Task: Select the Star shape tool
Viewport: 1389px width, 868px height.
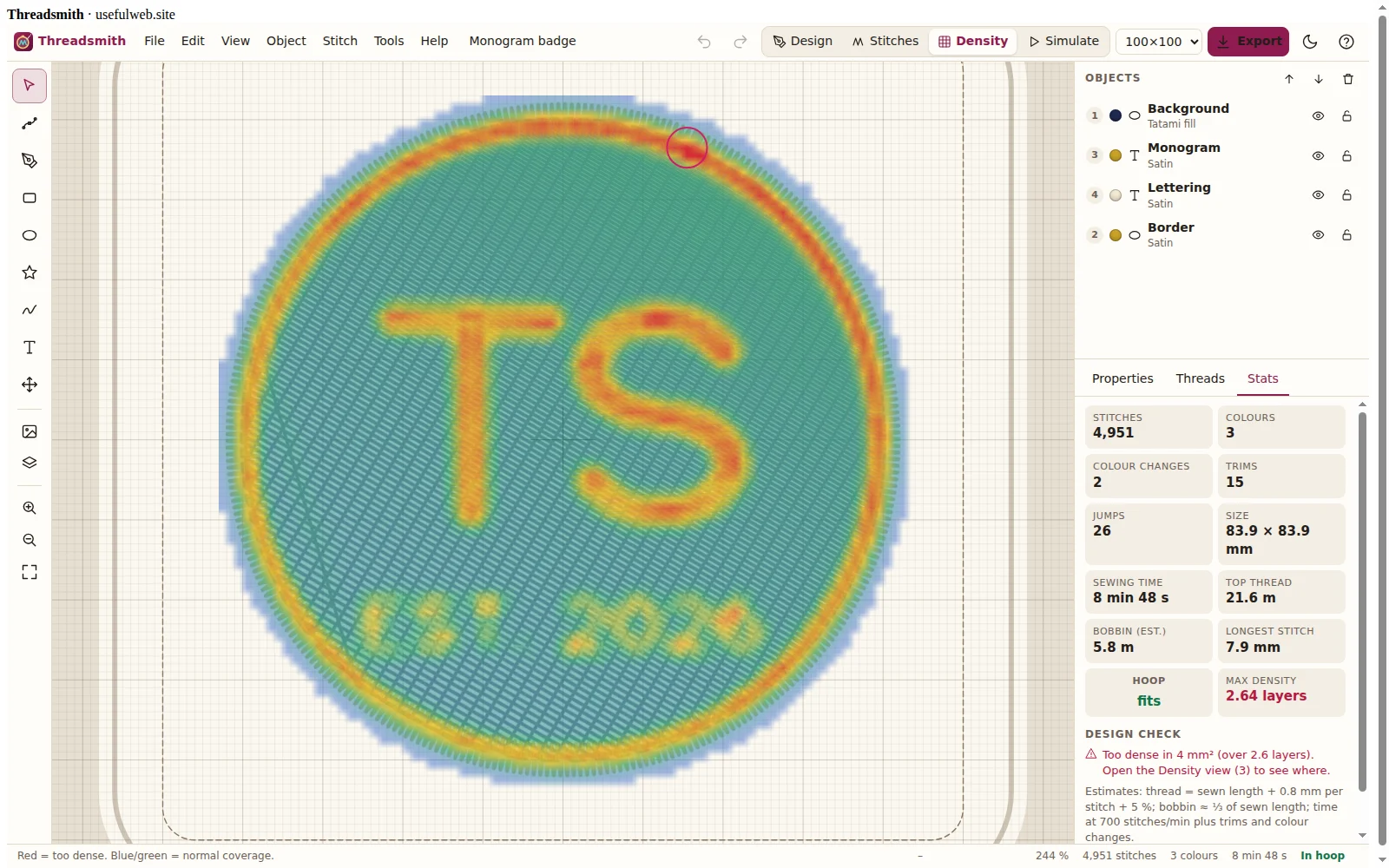Action: [x=30, y=273]
